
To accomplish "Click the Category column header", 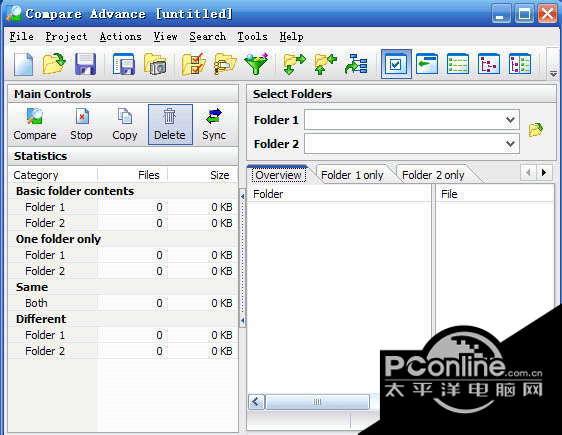I will pos(53,175).
